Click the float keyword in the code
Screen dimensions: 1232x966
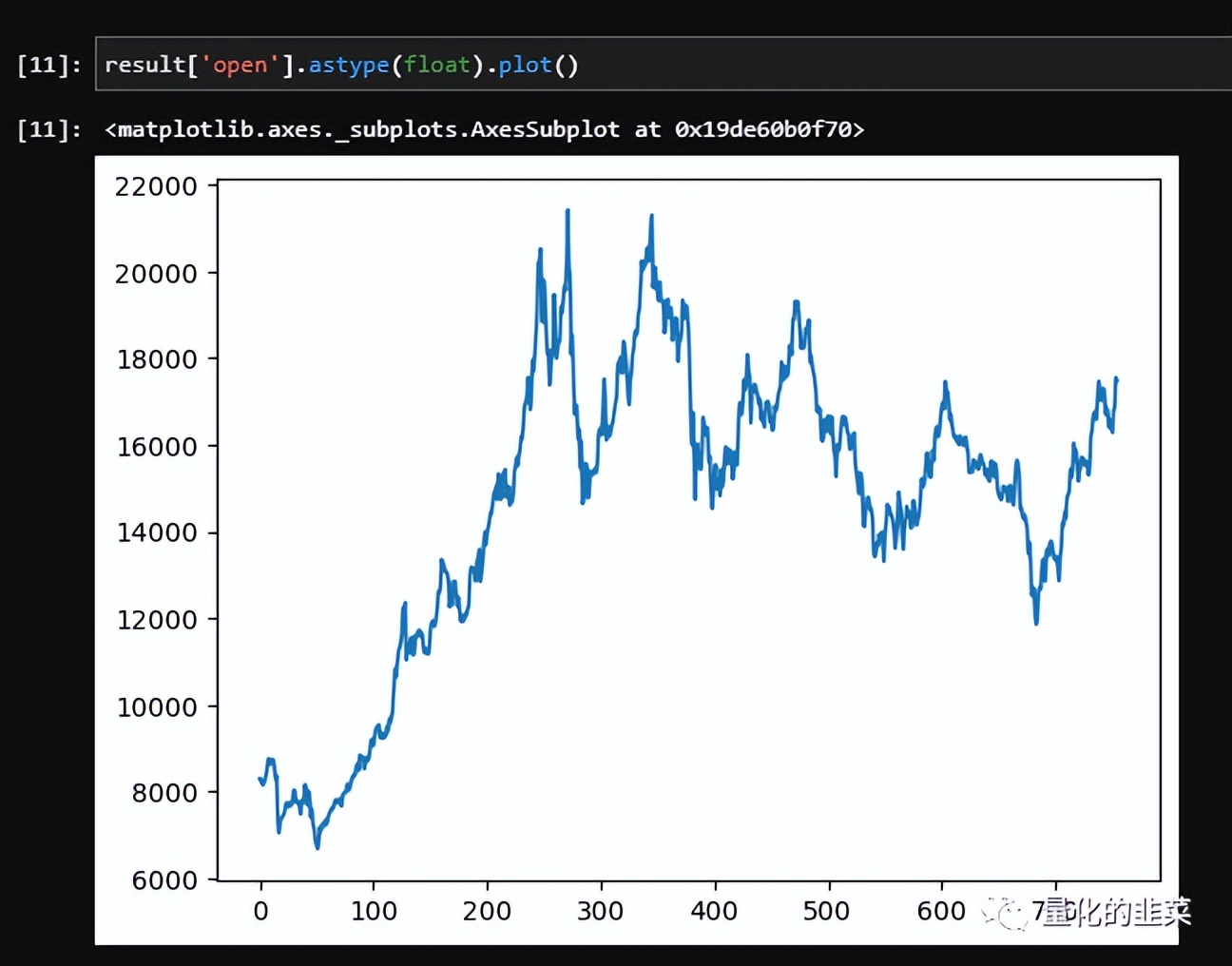pyautogui.click(x=437, y=65)
